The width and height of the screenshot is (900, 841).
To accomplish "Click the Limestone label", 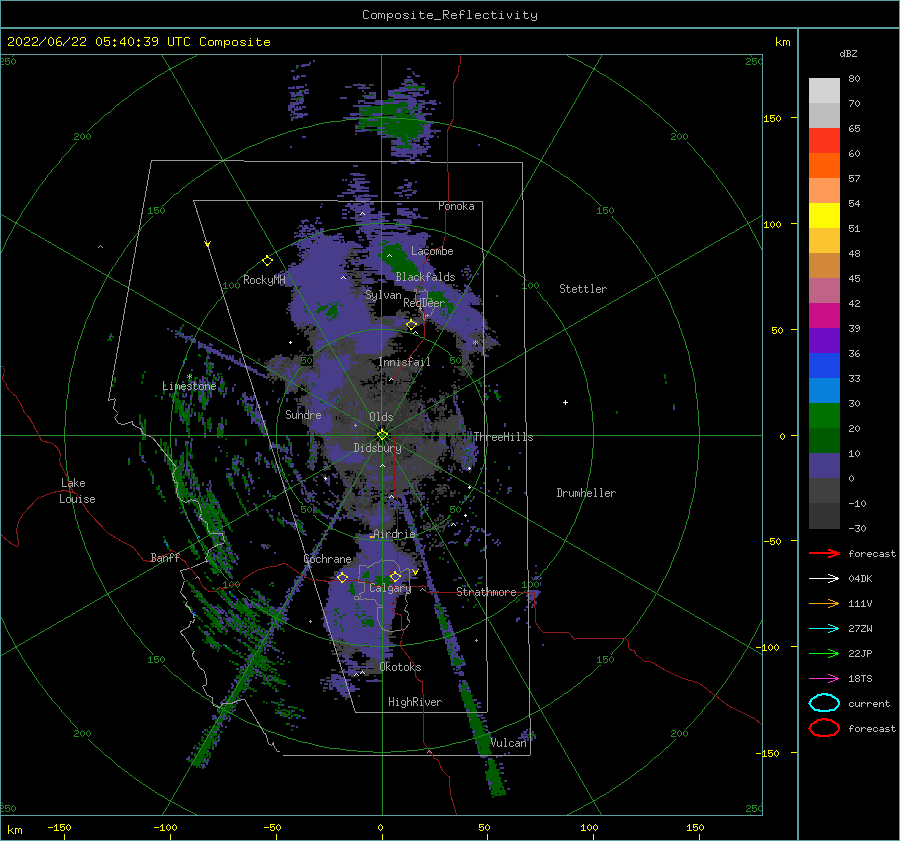I will pos(189,386).
